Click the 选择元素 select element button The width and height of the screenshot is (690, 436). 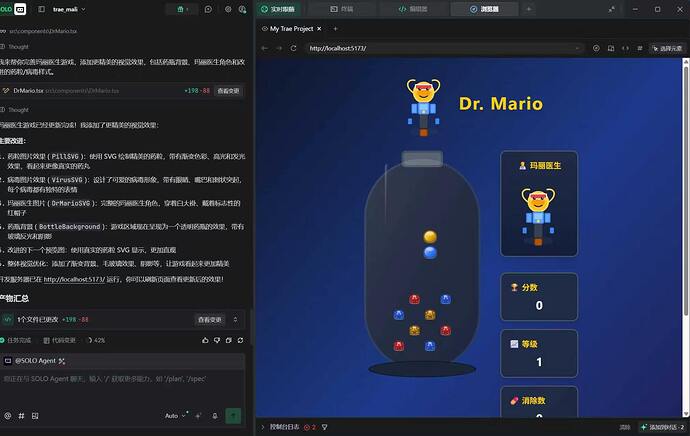point(667,48)
